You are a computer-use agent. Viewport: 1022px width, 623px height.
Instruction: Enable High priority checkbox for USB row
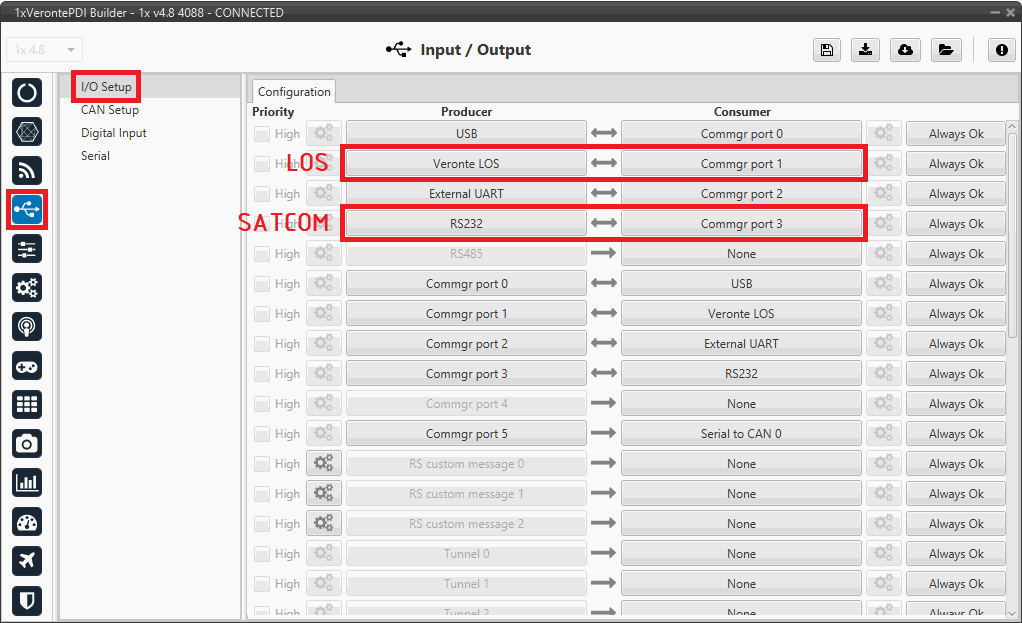point(262,134)
